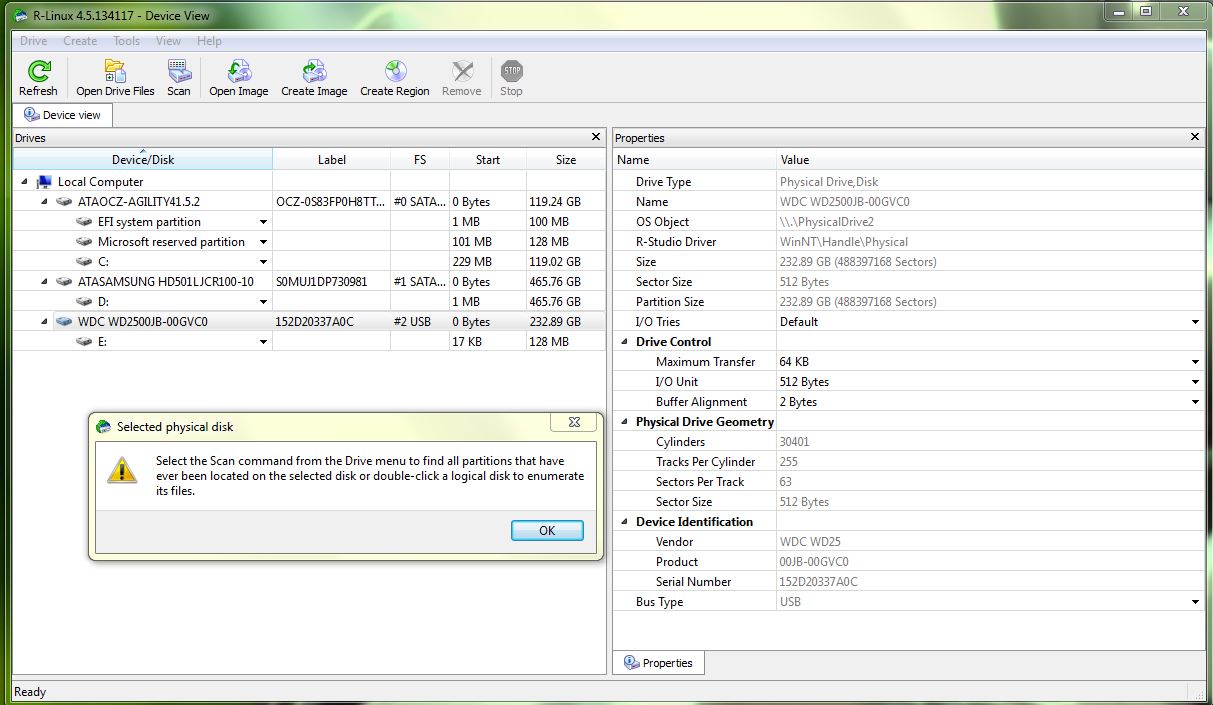Image resolution: width=1213 pixels, height=705 pixels.
Task: Close the Selected physical disk dialog
Action: pyautogui.click(x=574, y=423)
